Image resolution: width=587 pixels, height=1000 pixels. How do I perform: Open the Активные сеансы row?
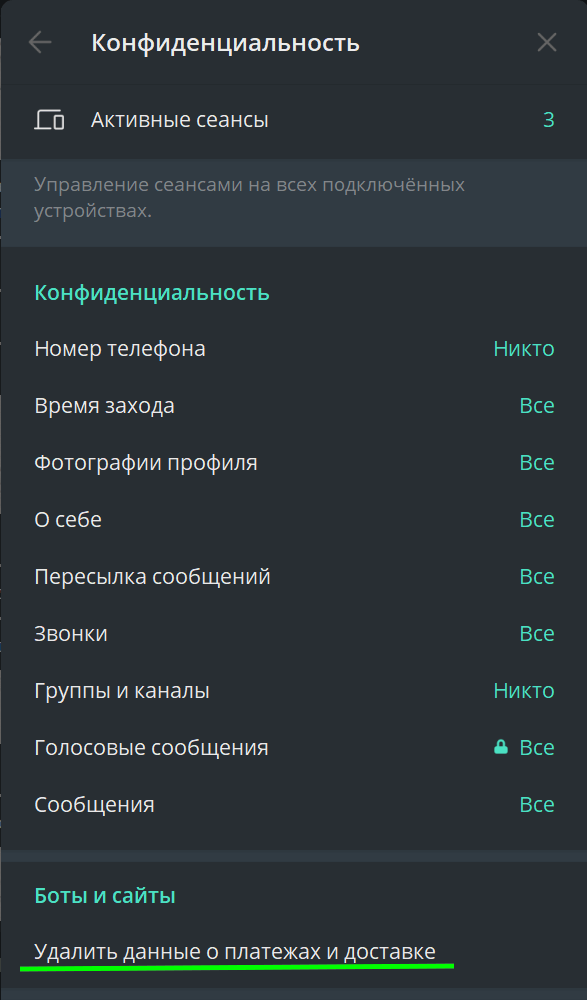pos(294,120)
